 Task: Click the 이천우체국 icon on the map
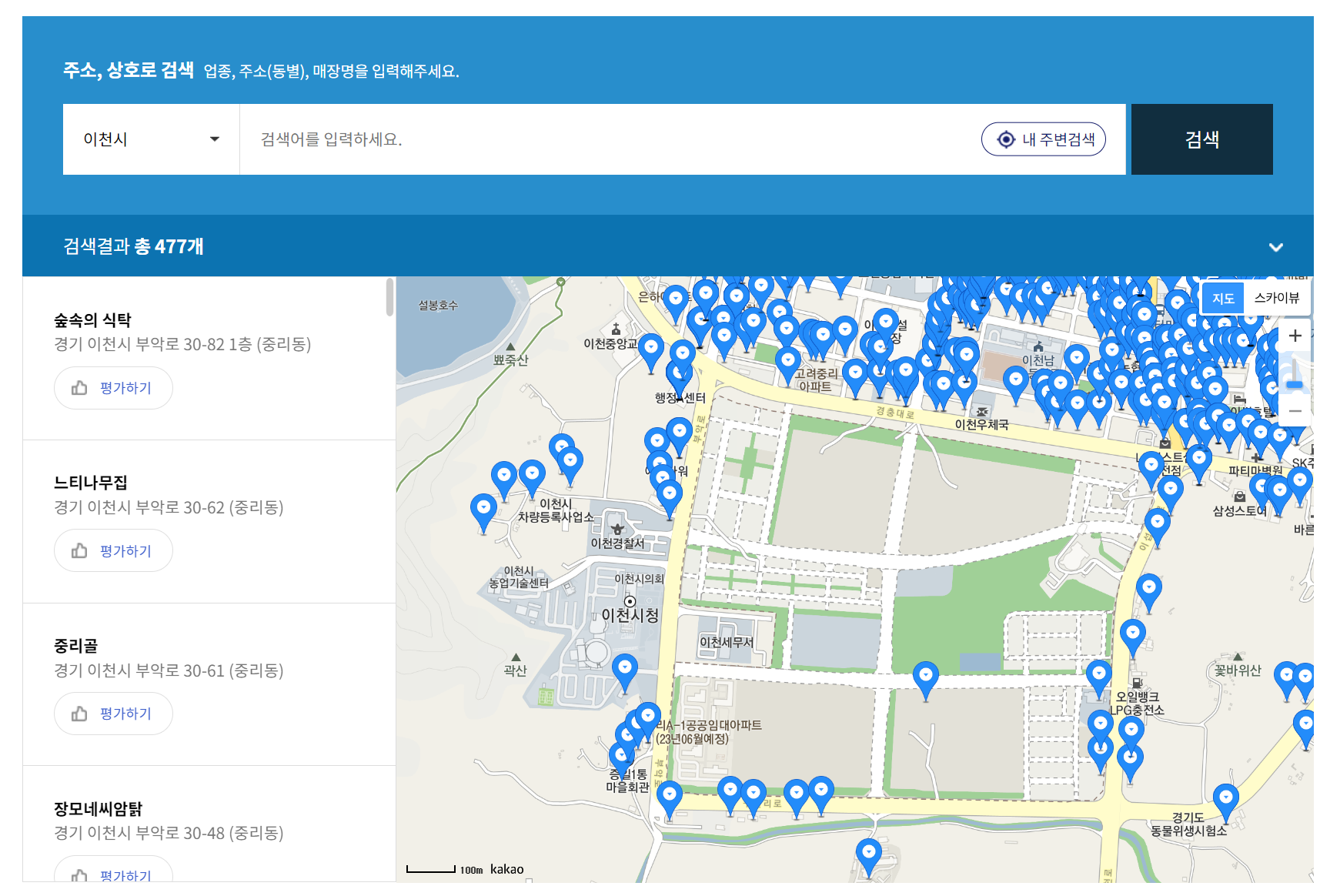pyautogui.click(x=982, y=412)
